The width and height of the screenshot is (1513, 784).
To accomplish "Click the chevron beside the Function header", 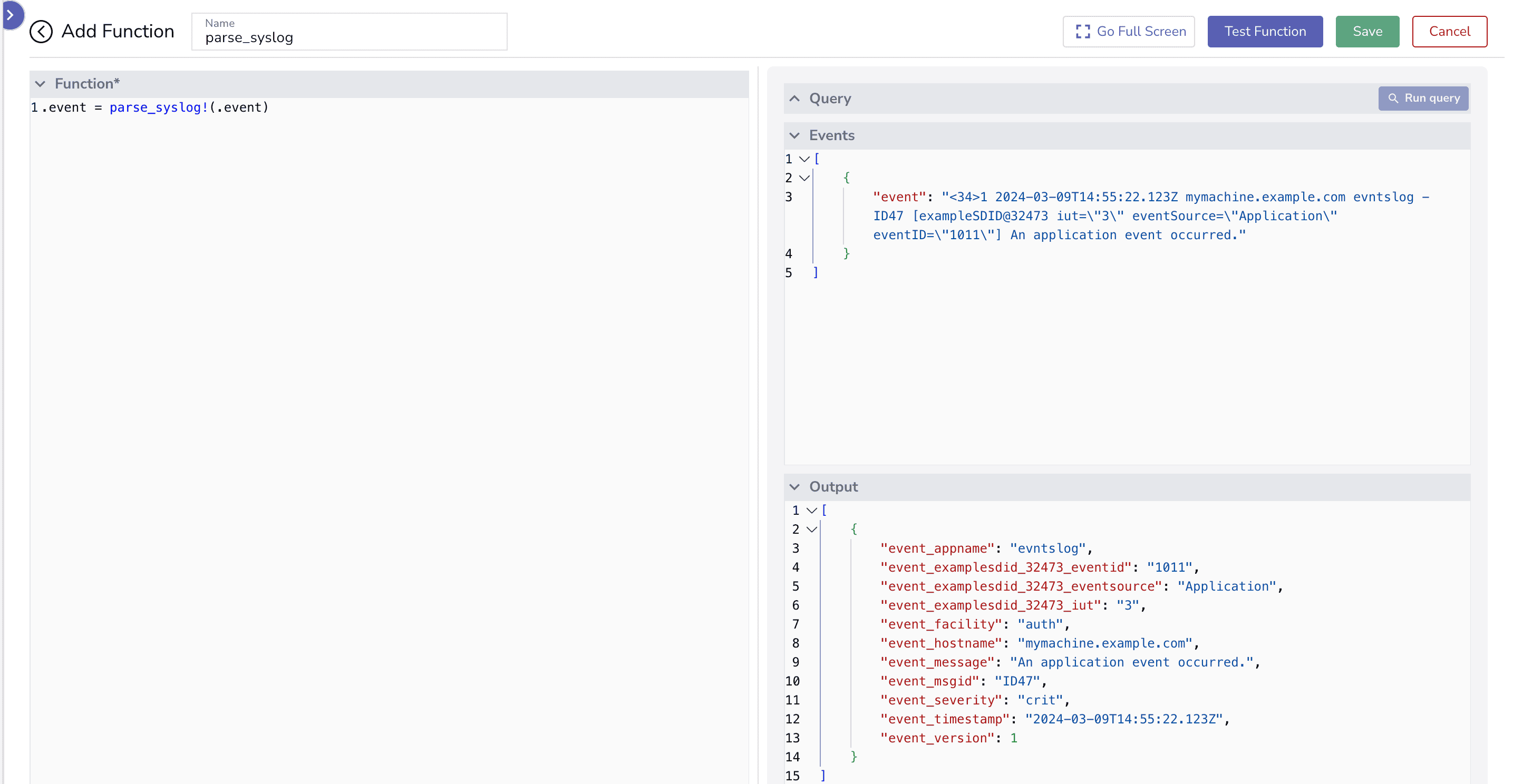I will click(x=40, y=84).
